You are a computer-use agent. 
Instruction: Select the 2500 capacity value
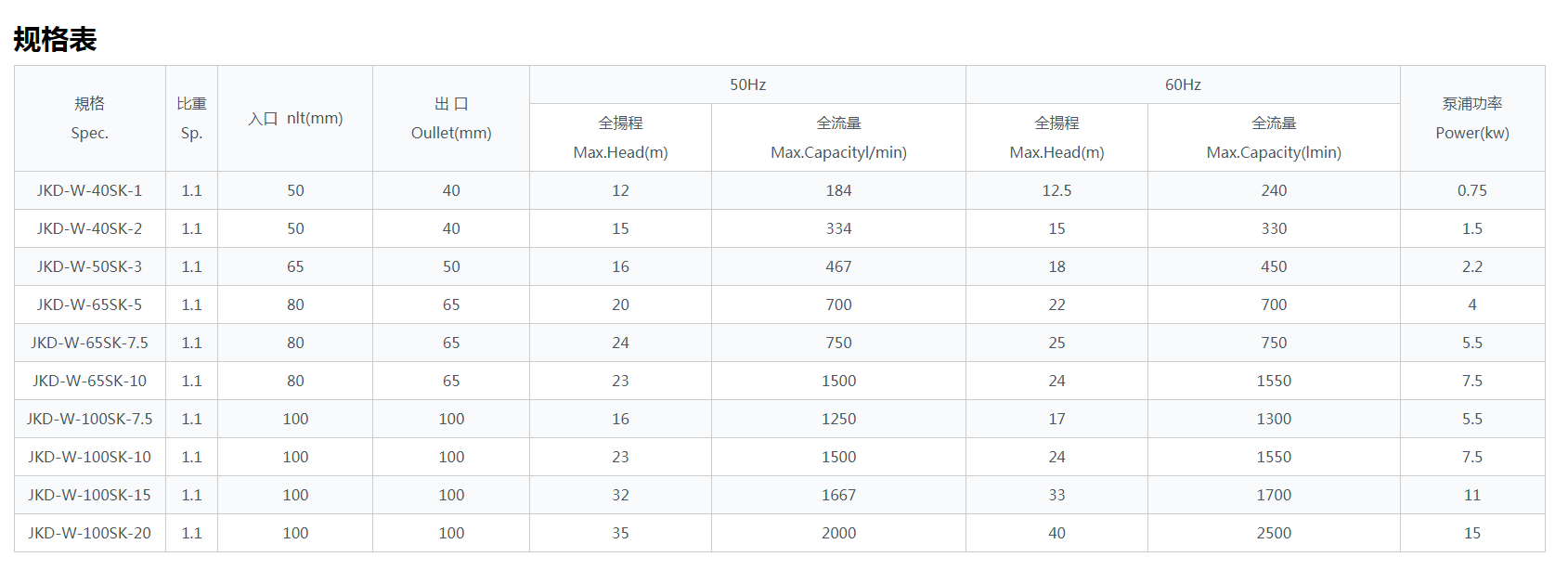(1274, 533)
